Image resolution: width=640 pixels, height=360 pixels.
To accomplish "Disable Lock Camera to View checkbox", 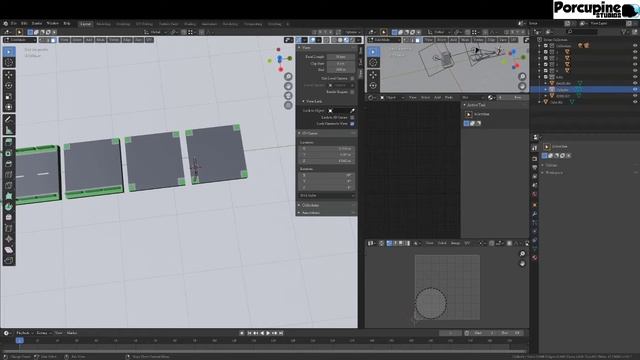I will 352,123.
